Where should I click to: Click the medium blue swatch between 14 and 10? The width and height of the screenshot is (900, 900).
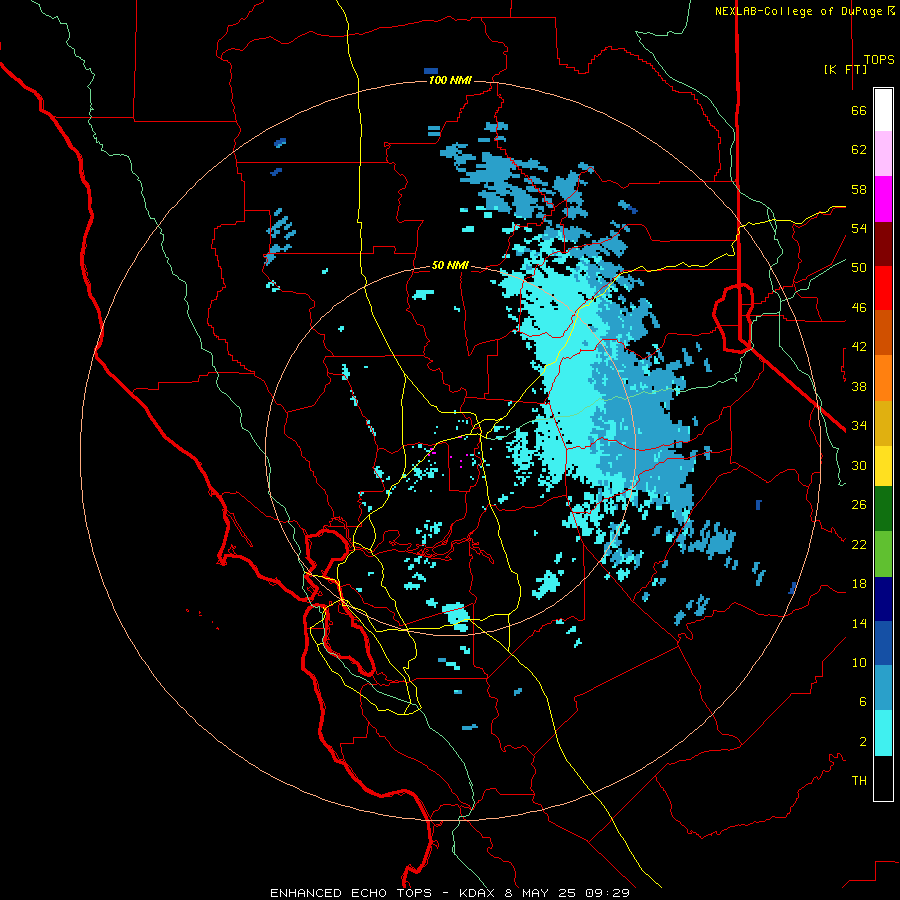click(883, 643)
